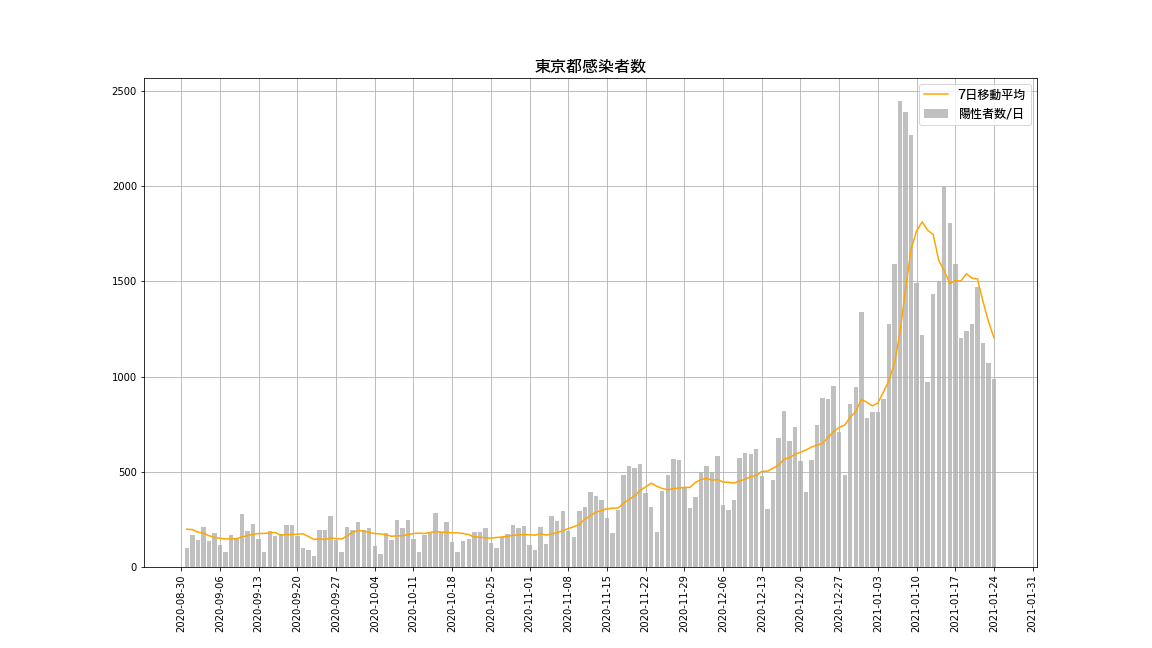Click the x-axis date 2021-01-10
Viewport: 1152px width, 648px height.
pyautogui.click(x=917, y=604)
